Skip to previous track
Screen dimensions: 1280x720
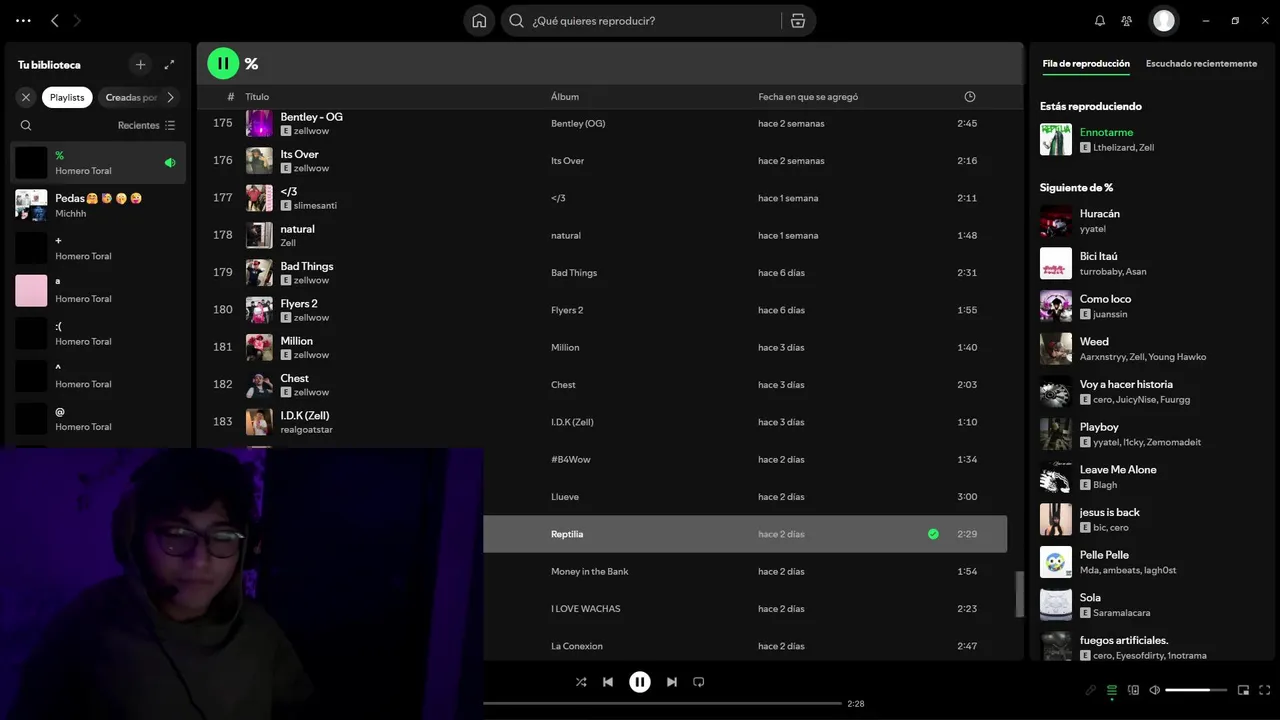608,682
